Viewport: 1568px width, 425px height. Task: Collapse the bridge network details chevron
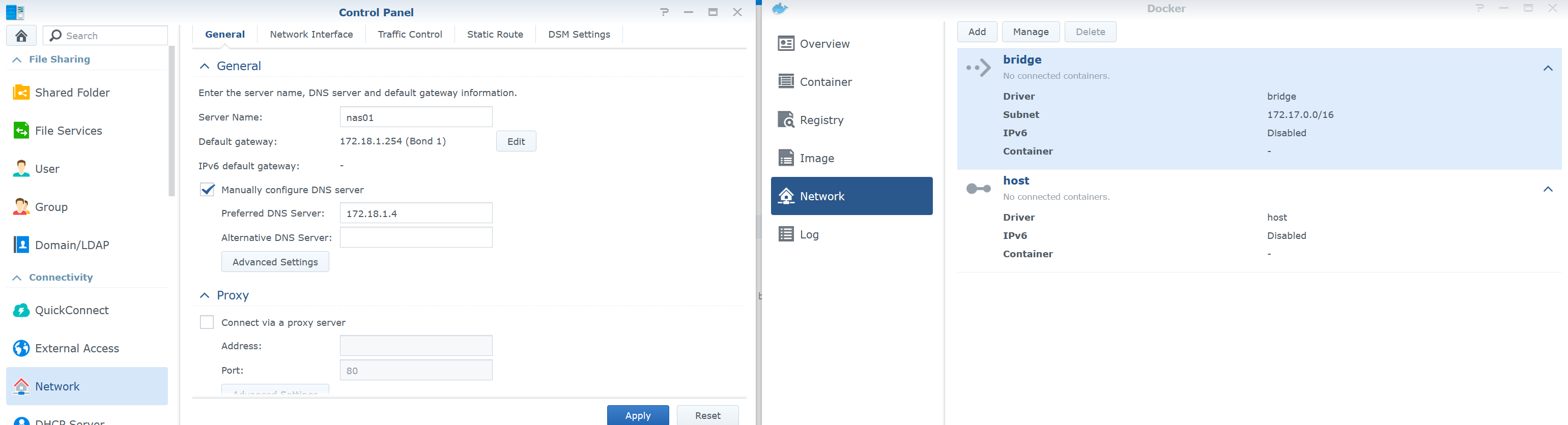point(1548,68)
